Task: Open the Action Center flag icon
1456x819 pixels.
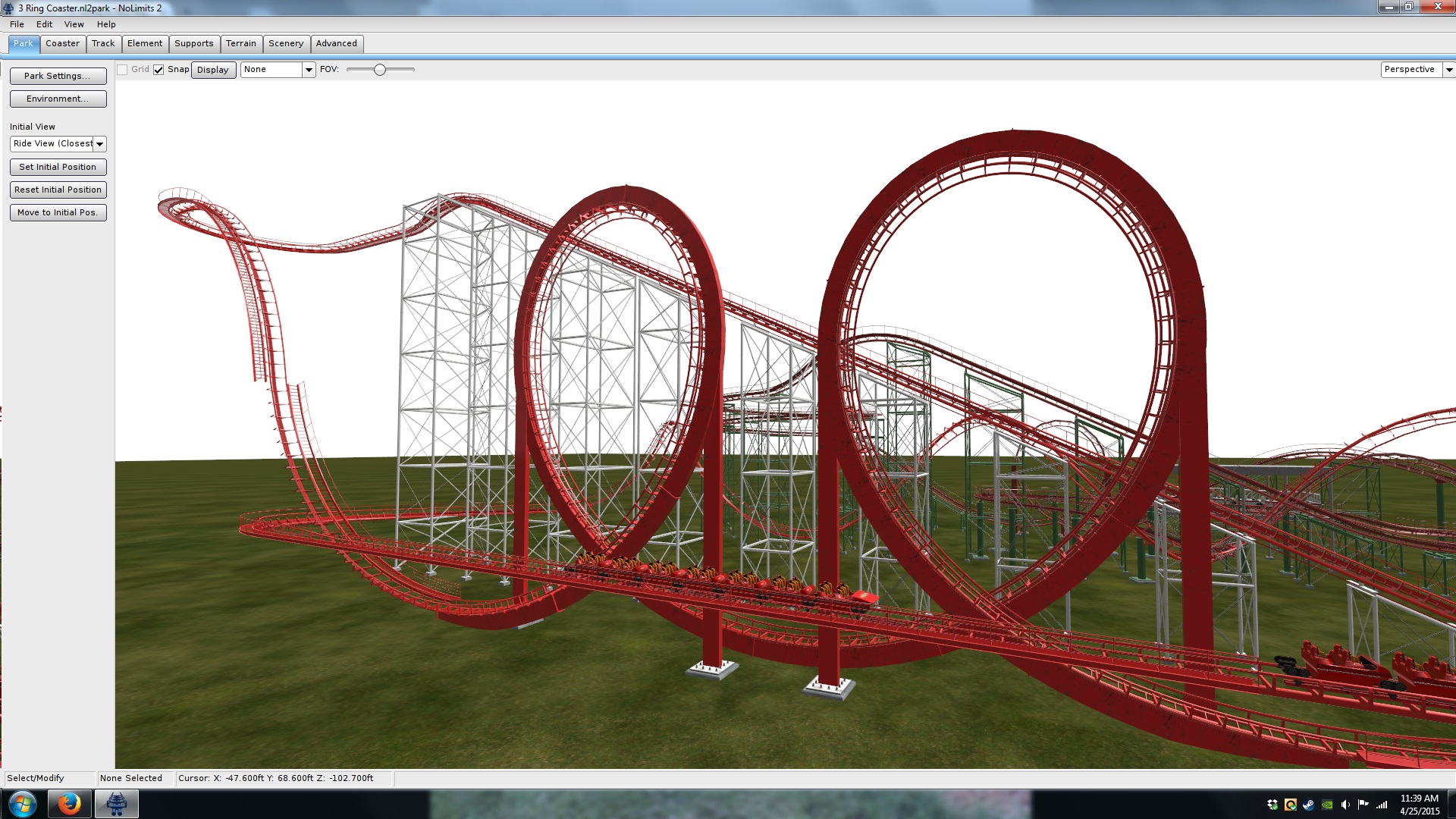Action: point(1363,805)
